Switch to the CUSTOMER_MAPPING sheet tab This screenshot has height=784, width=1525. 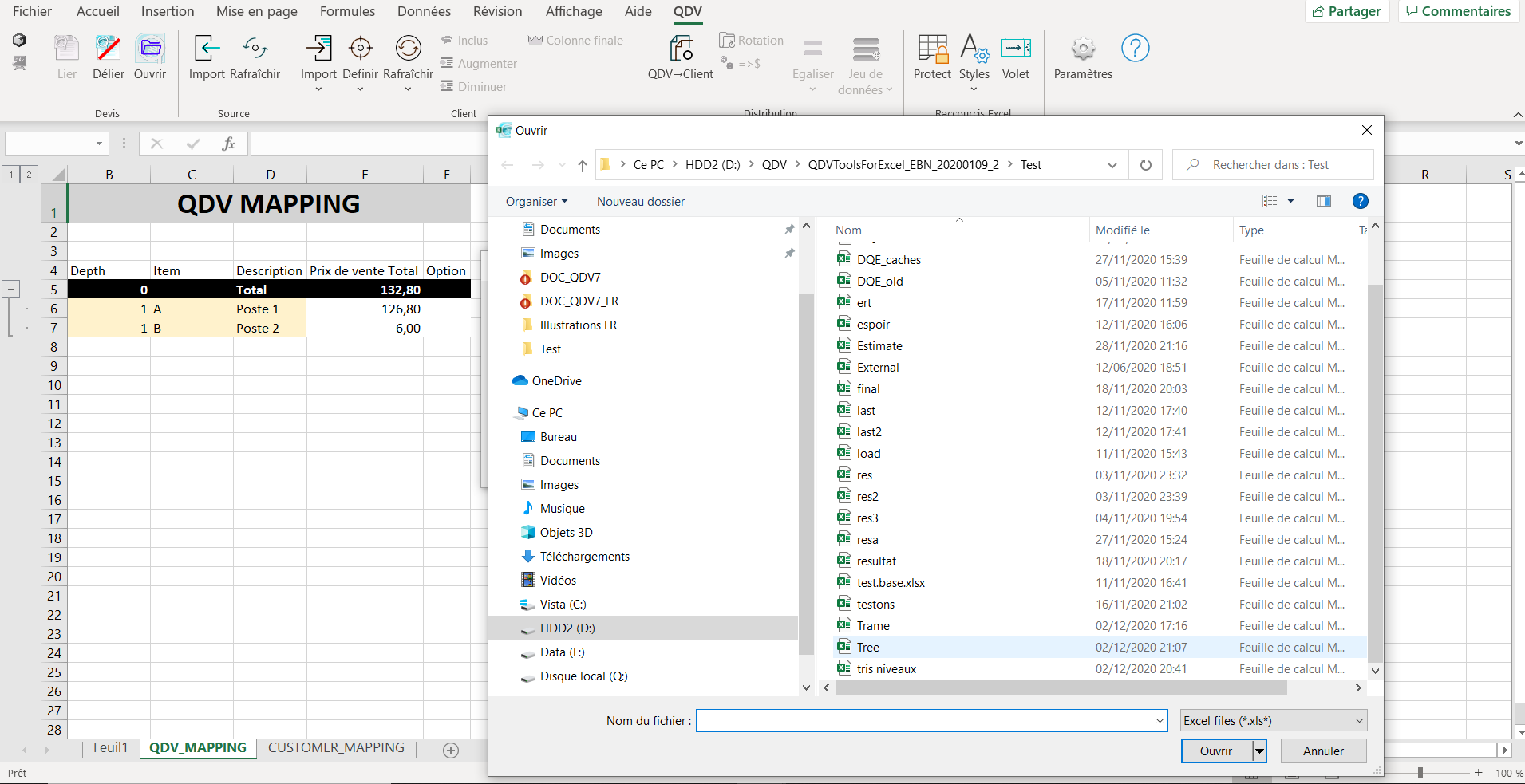click(336, 747)
